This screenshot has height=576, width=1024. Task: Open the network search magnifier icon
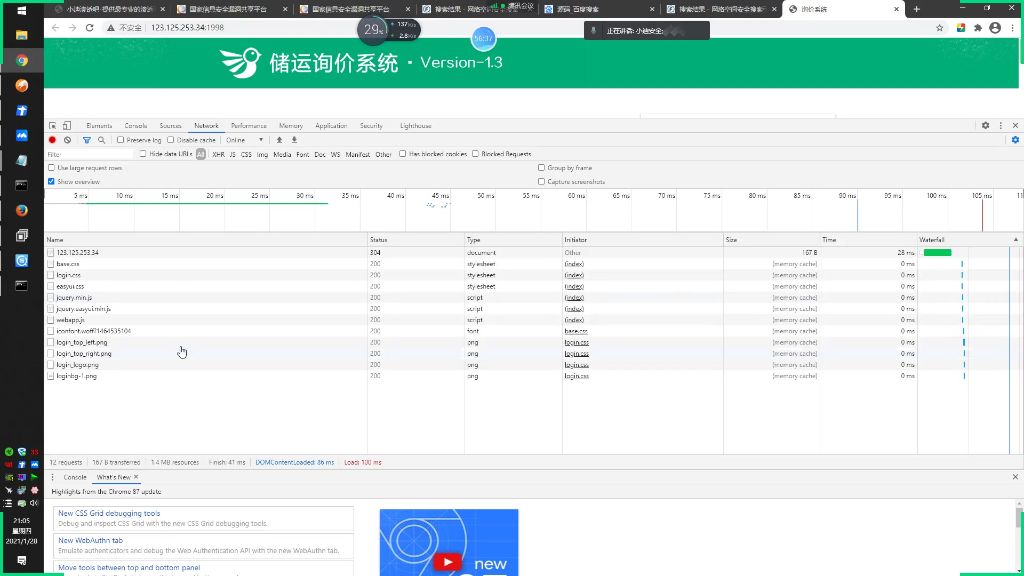101,140
